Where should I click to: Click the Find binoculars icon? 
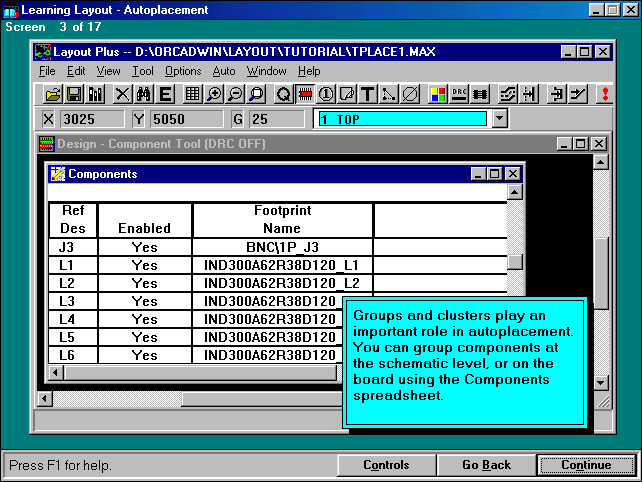coord(143,94)
